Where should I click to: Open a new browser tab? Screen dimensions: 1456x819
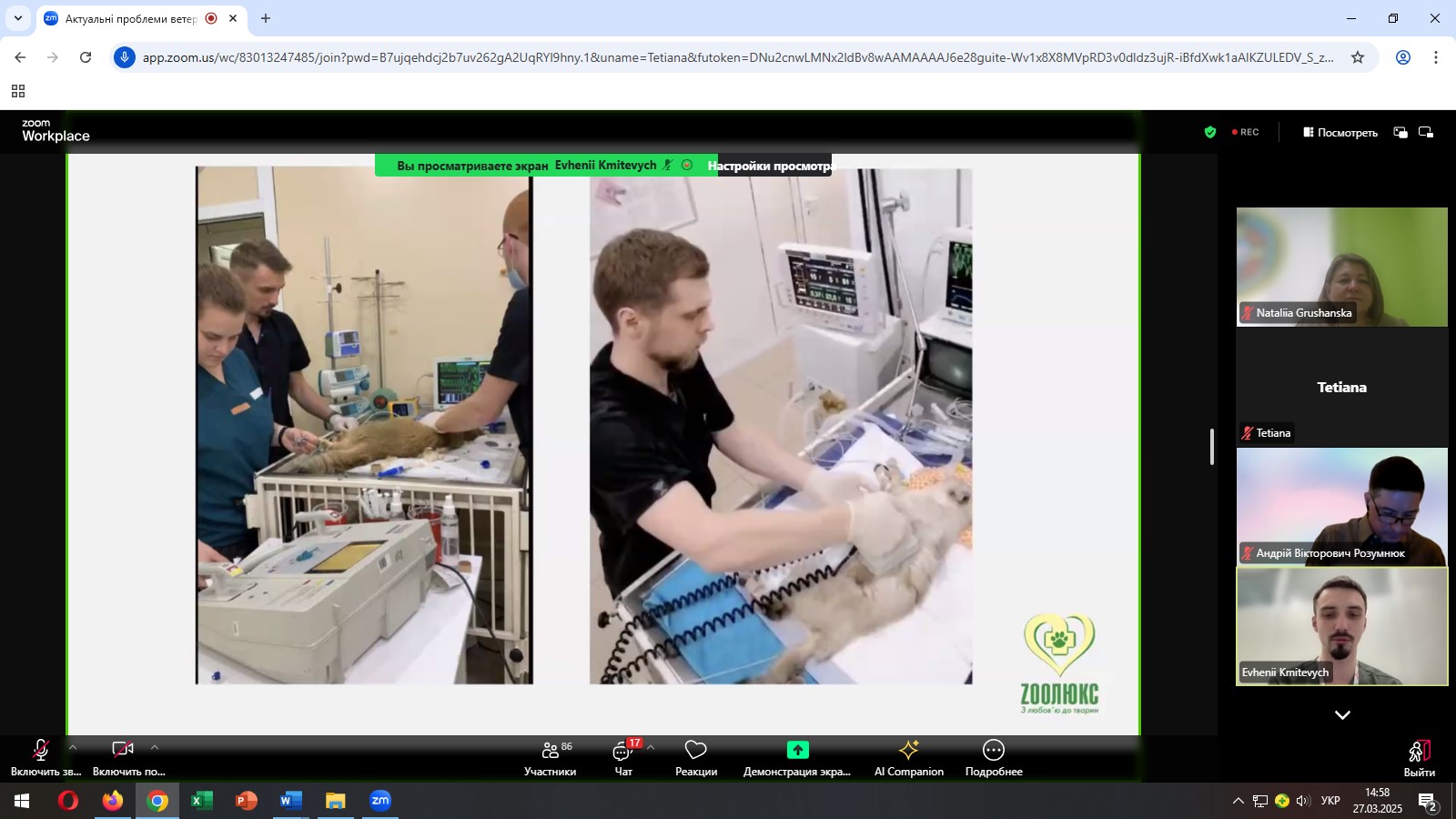point(266,18)
